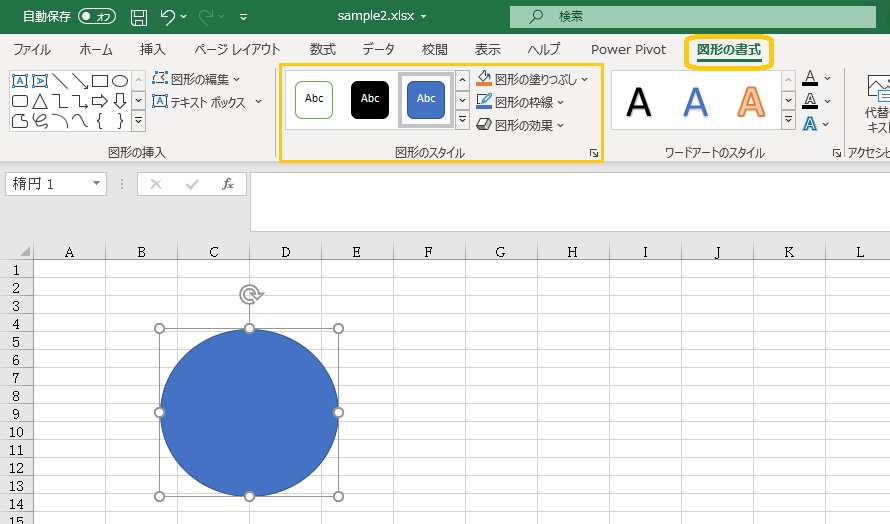Select the oval shape in shapes gallery
The image size is (890, 524).
point(120,81)
